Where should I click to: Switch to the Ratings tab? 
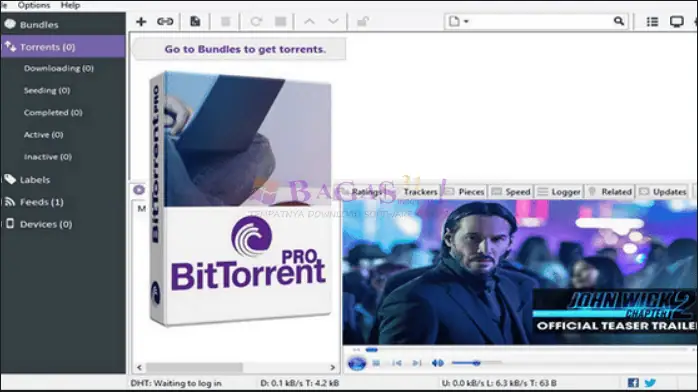(367, 192)
